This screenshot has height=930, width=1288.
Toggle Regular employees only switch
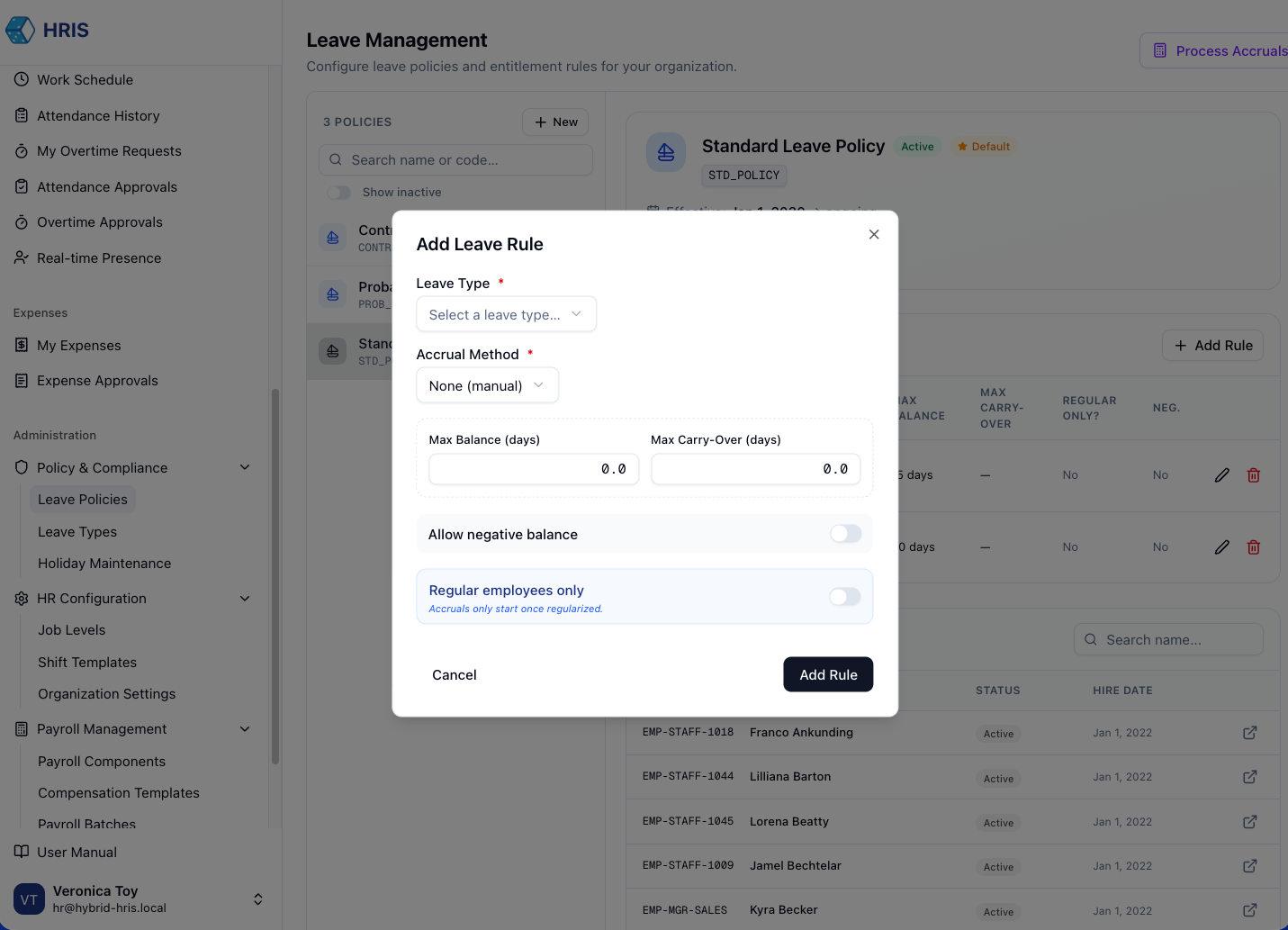pos(845,597)
